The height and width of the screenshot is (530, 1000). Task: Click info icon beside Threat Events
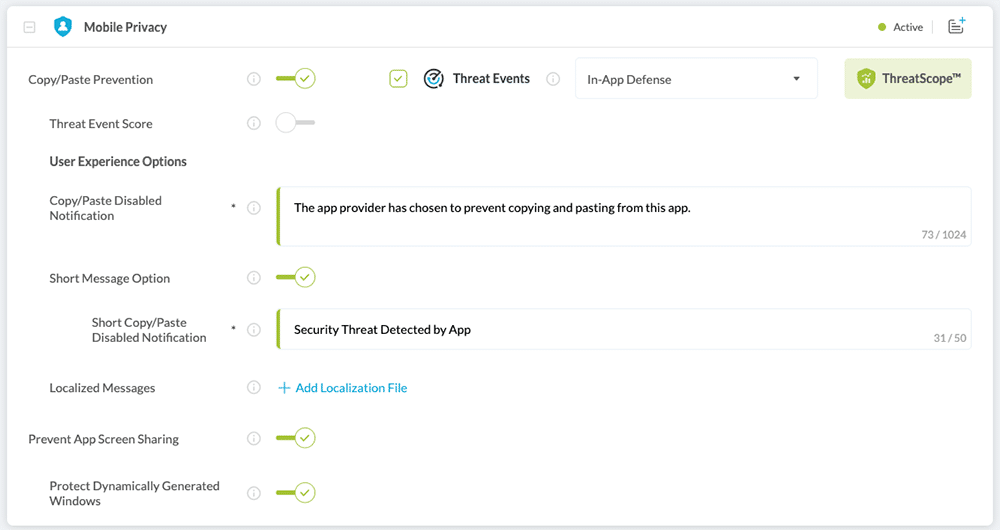click(553, 79)
